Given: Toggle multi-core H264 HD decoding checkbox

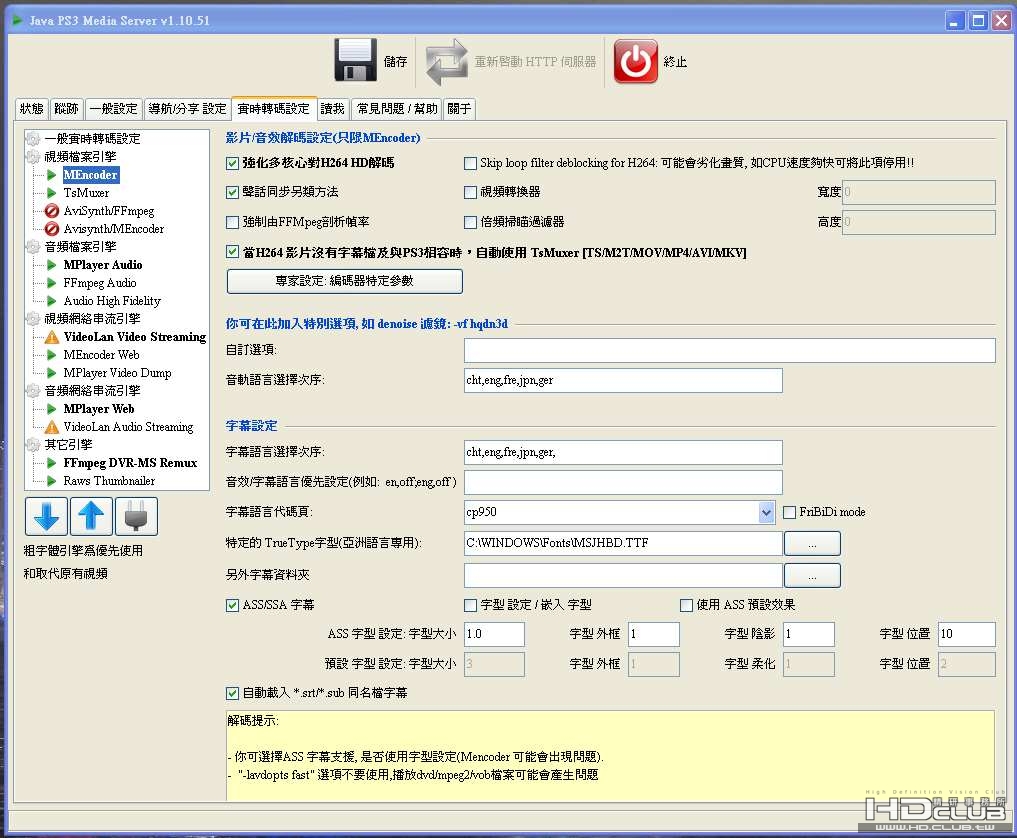Looking at the screenshot, I should (x=232, y=163).
